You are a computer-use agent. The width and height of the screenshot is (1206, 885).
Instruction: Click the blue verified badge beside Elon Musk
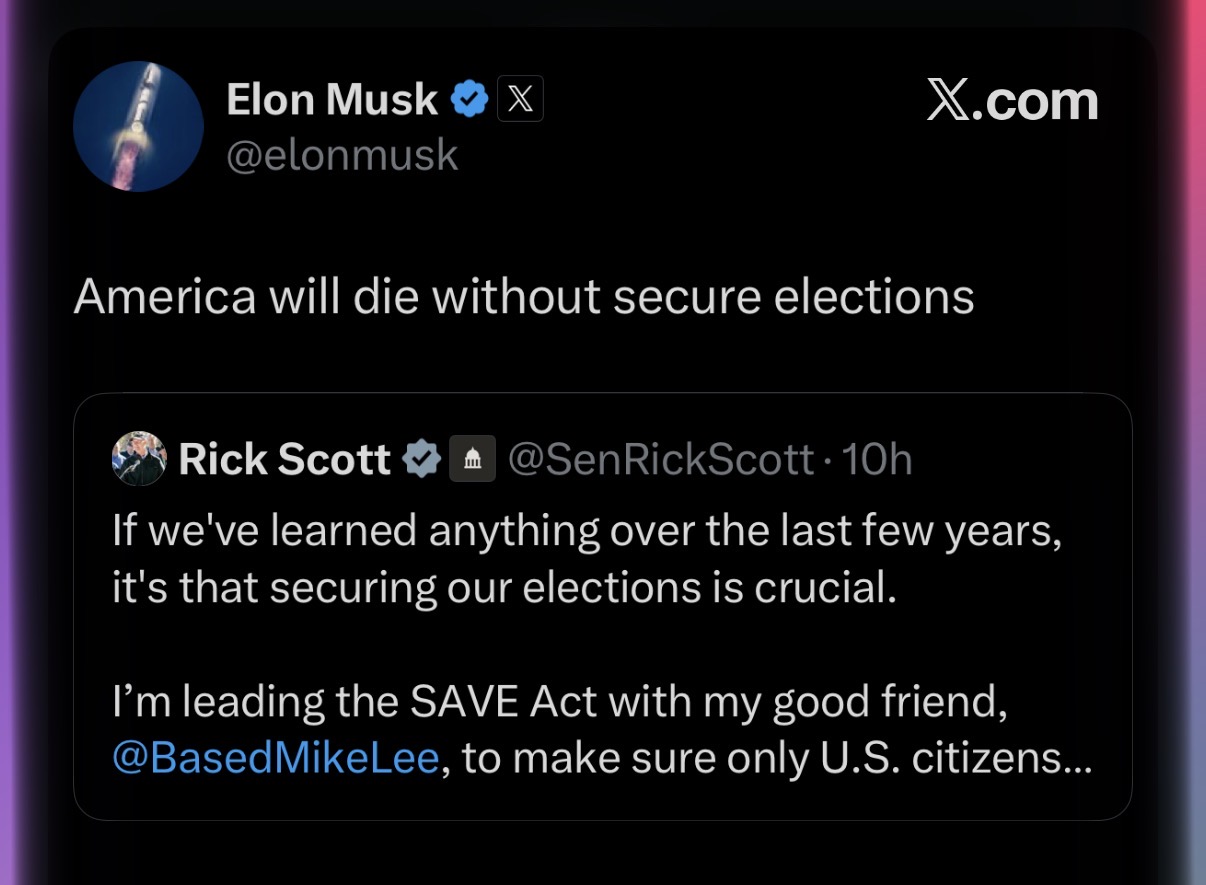click(x=469, y=99)
